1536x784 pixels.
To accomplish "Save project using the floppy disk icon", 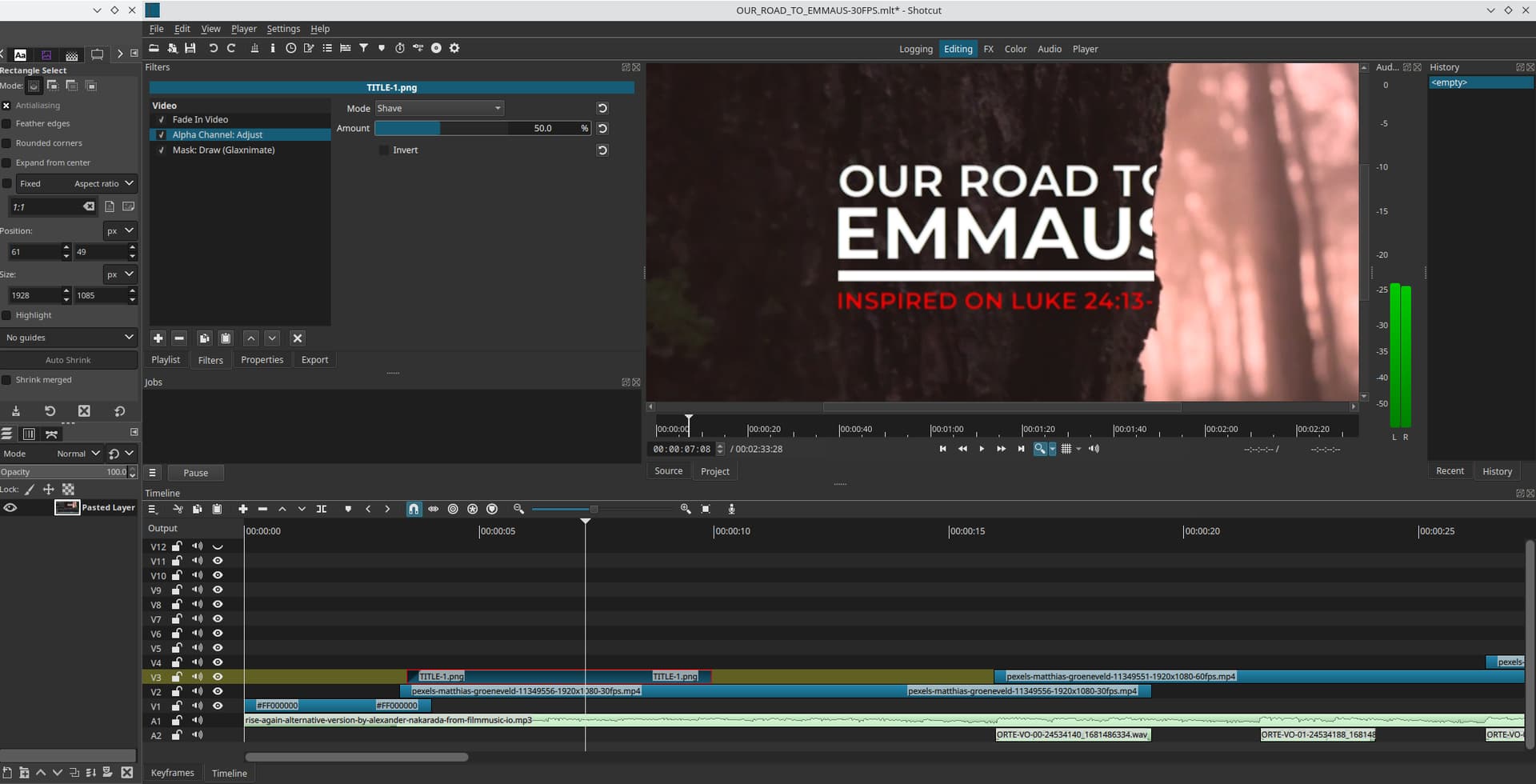I will pyautogui.click(x=190, y=48).
